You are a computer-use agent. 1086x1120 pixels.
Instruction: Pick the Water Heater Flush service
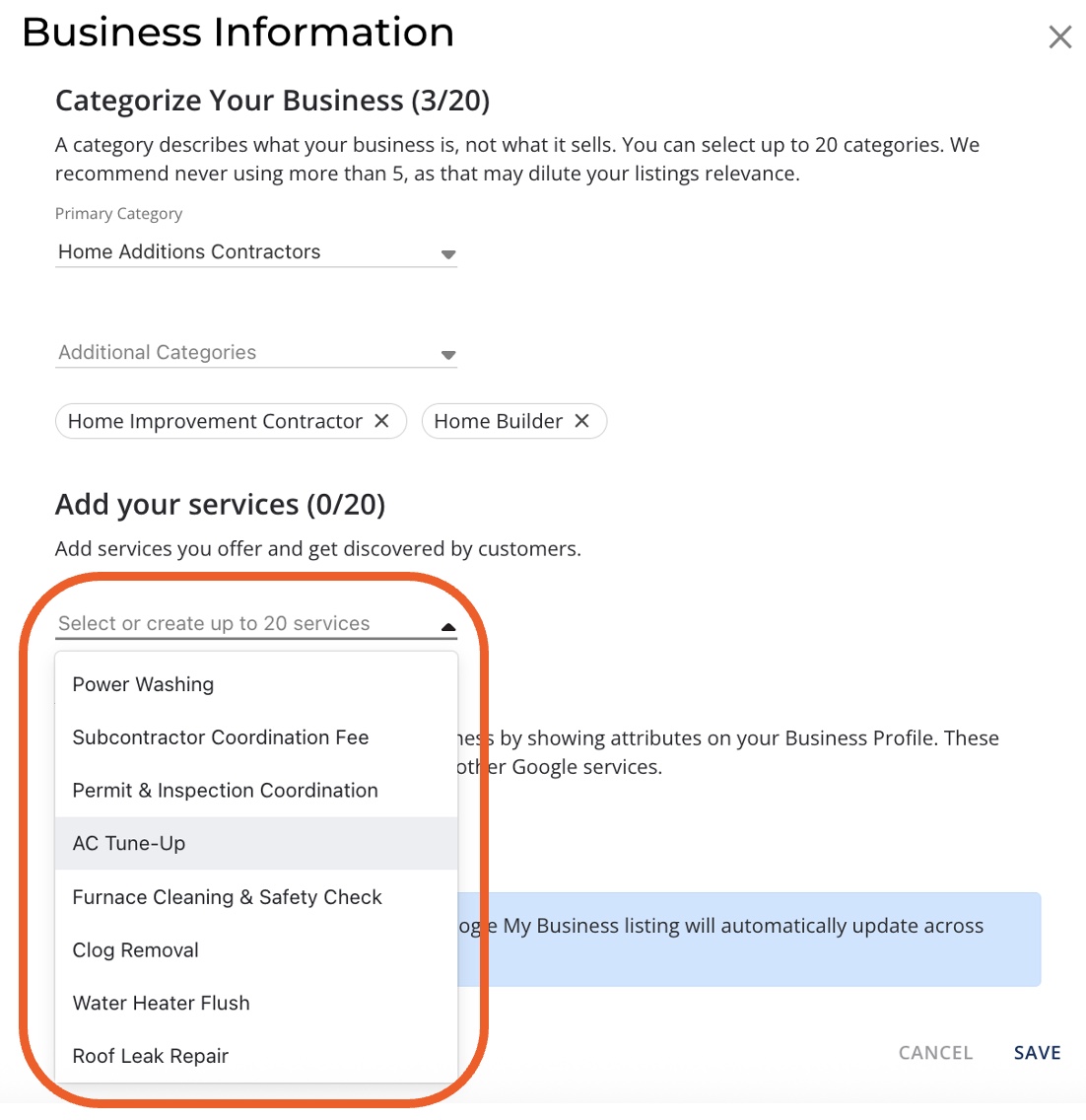162,1004
